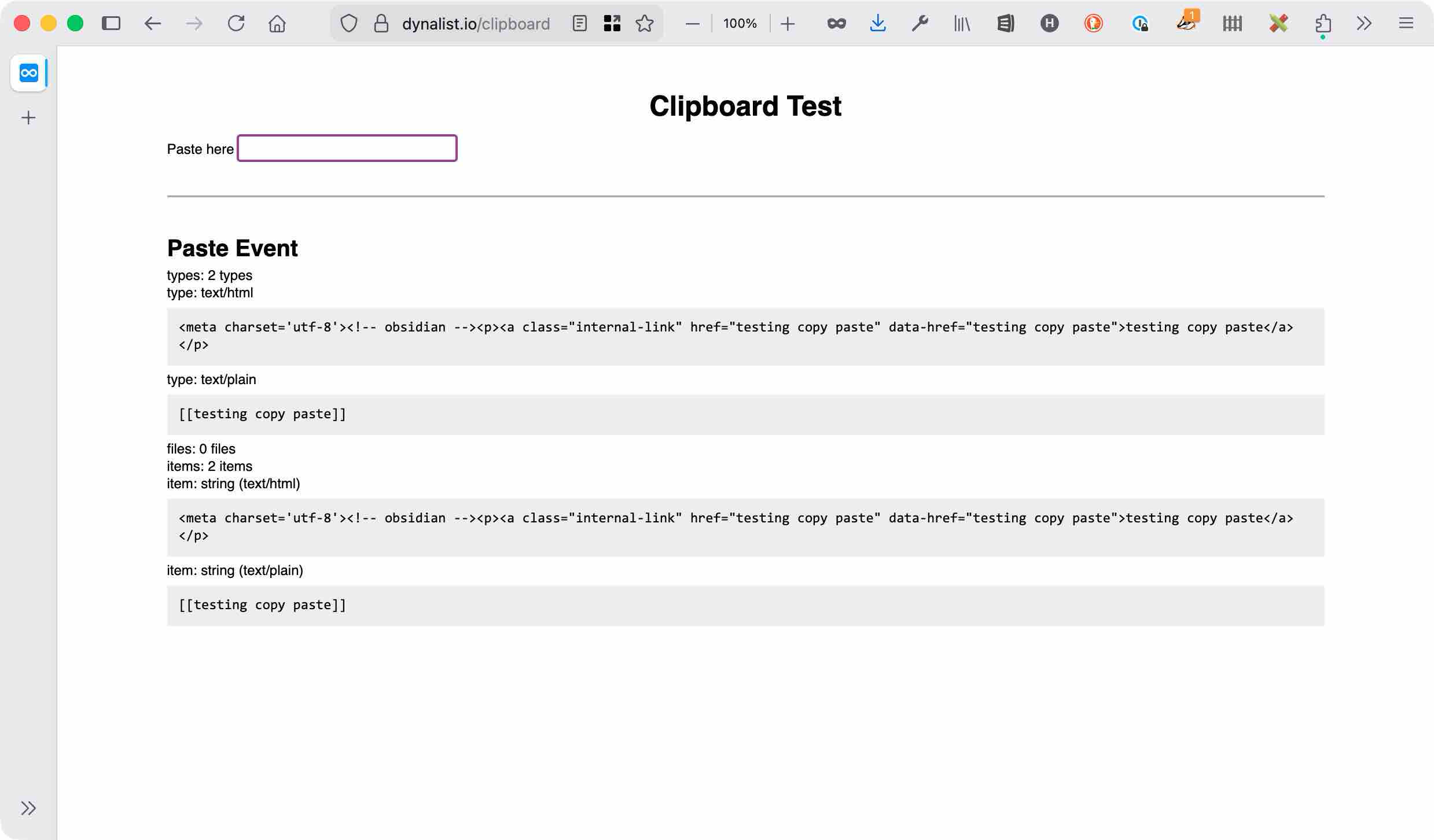Click the site security padlock icon

[x=381, y=23]
